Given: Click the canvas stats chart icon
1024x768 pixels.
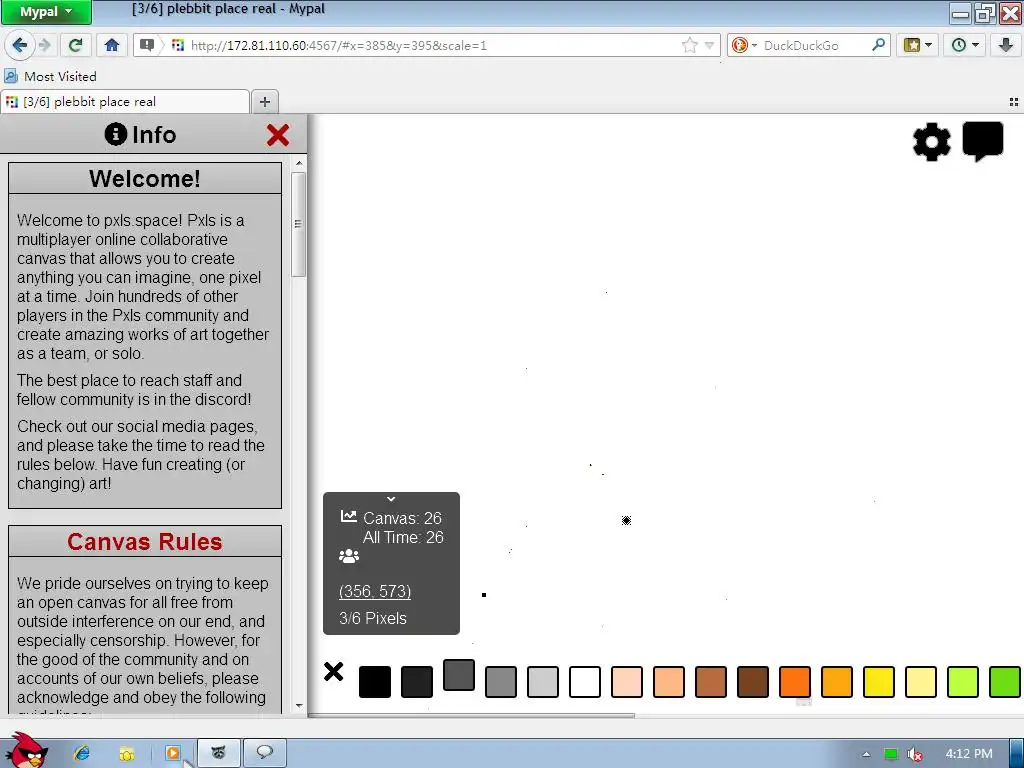Looking at the screenshot, I should click(x=349, y=517).
